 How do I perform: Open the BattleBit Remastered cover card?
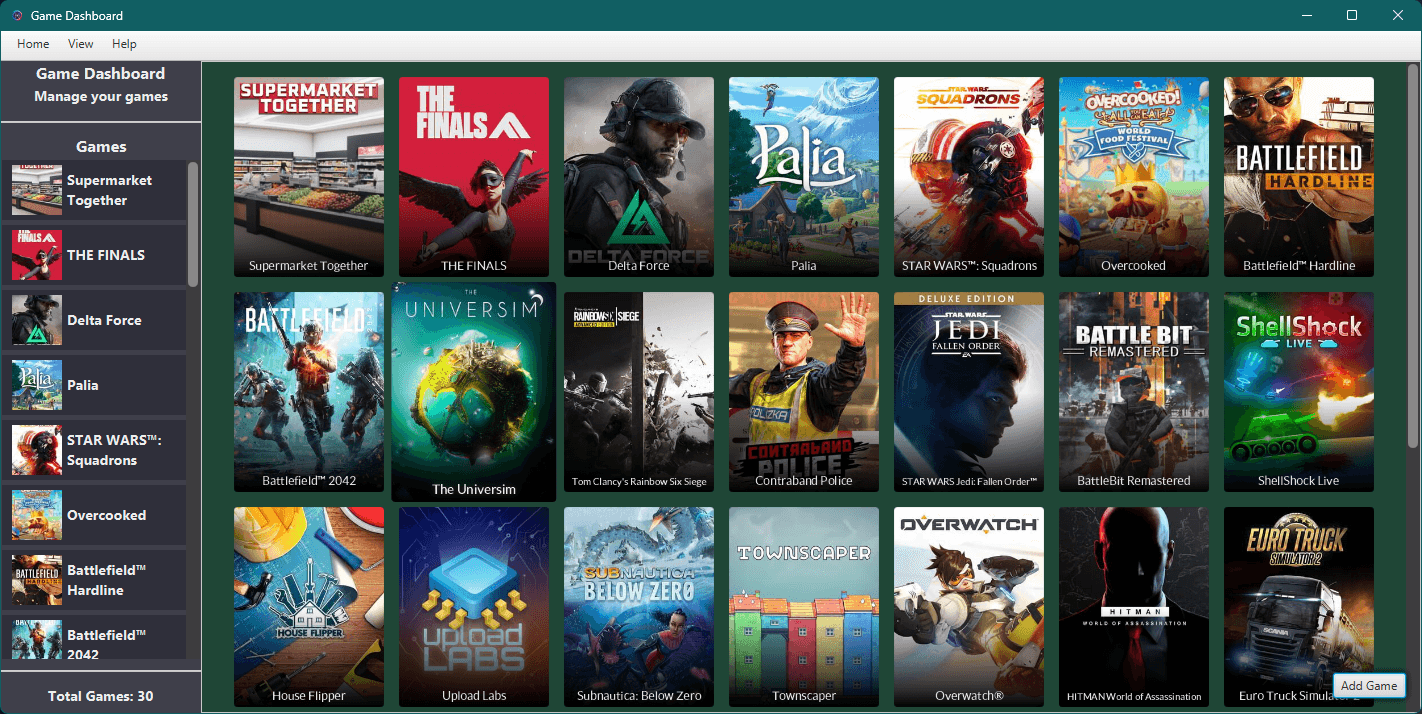pos(1134,392)
